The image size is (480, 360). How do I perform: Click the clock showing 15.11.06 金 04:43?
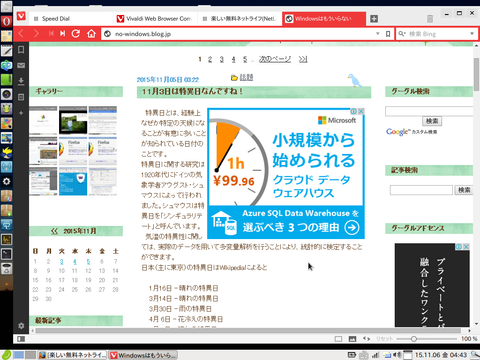[441, 355]
